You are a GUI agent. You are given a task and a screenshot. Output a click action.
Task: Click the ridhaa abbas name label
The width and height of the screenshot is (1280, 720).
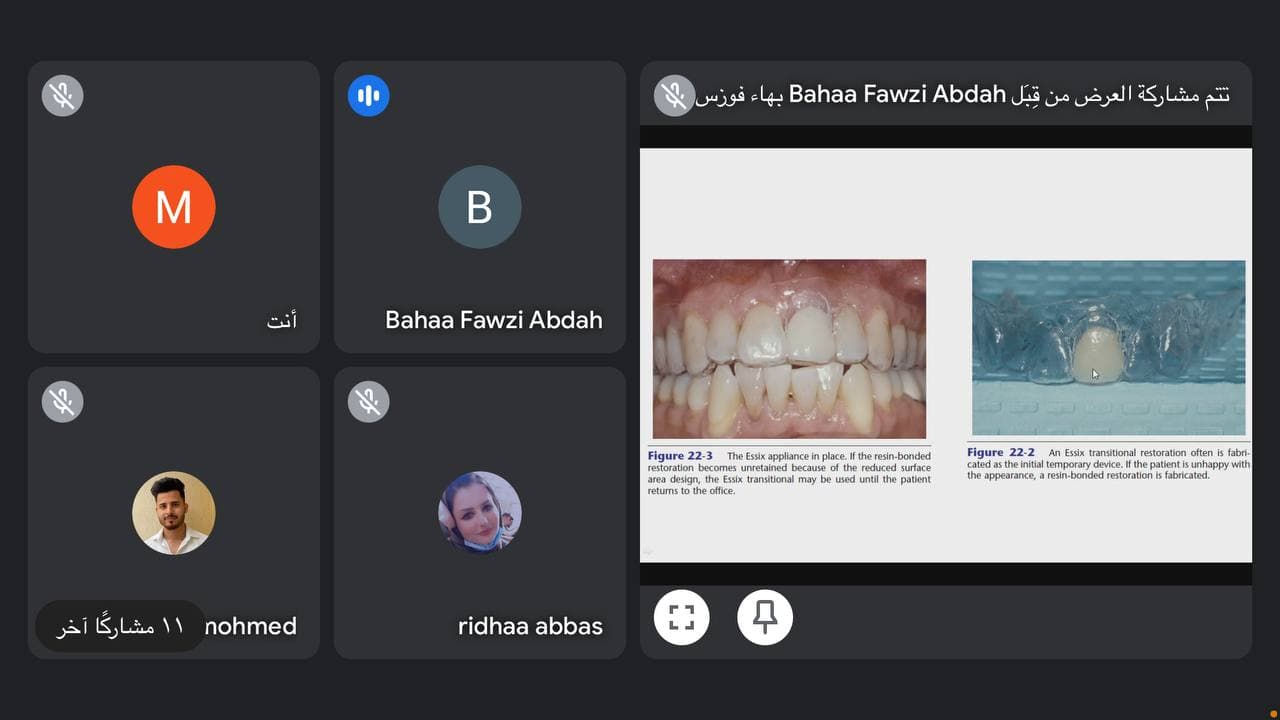530,627
